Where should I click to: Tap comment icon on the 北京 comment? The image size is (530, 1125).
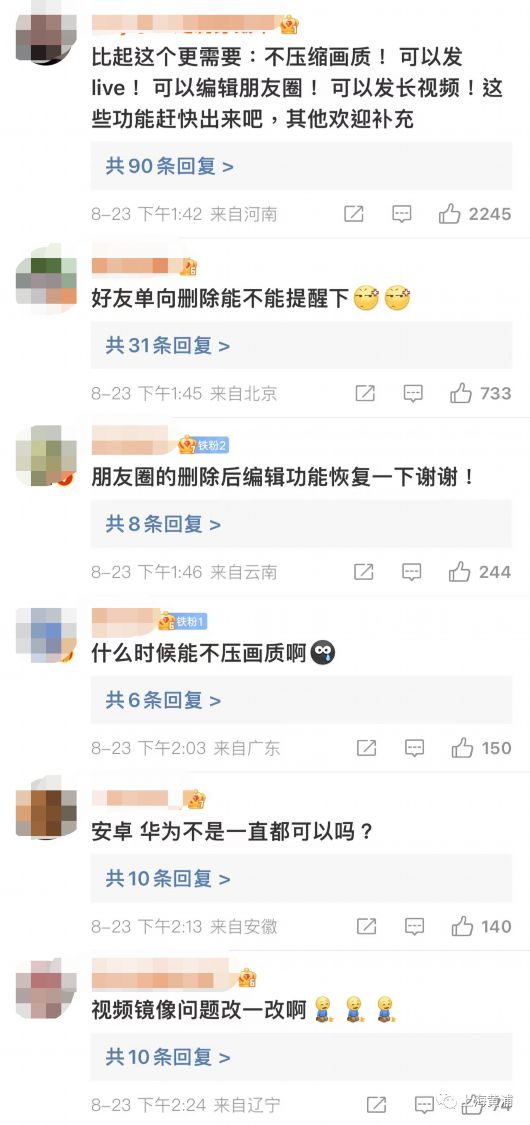[412, 392]
